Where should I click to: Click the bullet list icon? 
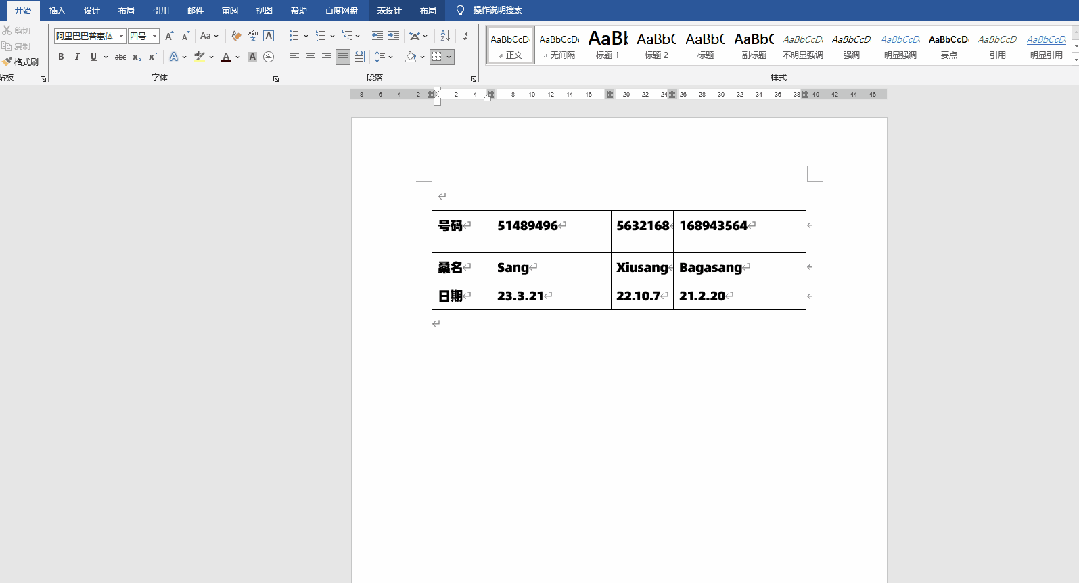[295, 36]
